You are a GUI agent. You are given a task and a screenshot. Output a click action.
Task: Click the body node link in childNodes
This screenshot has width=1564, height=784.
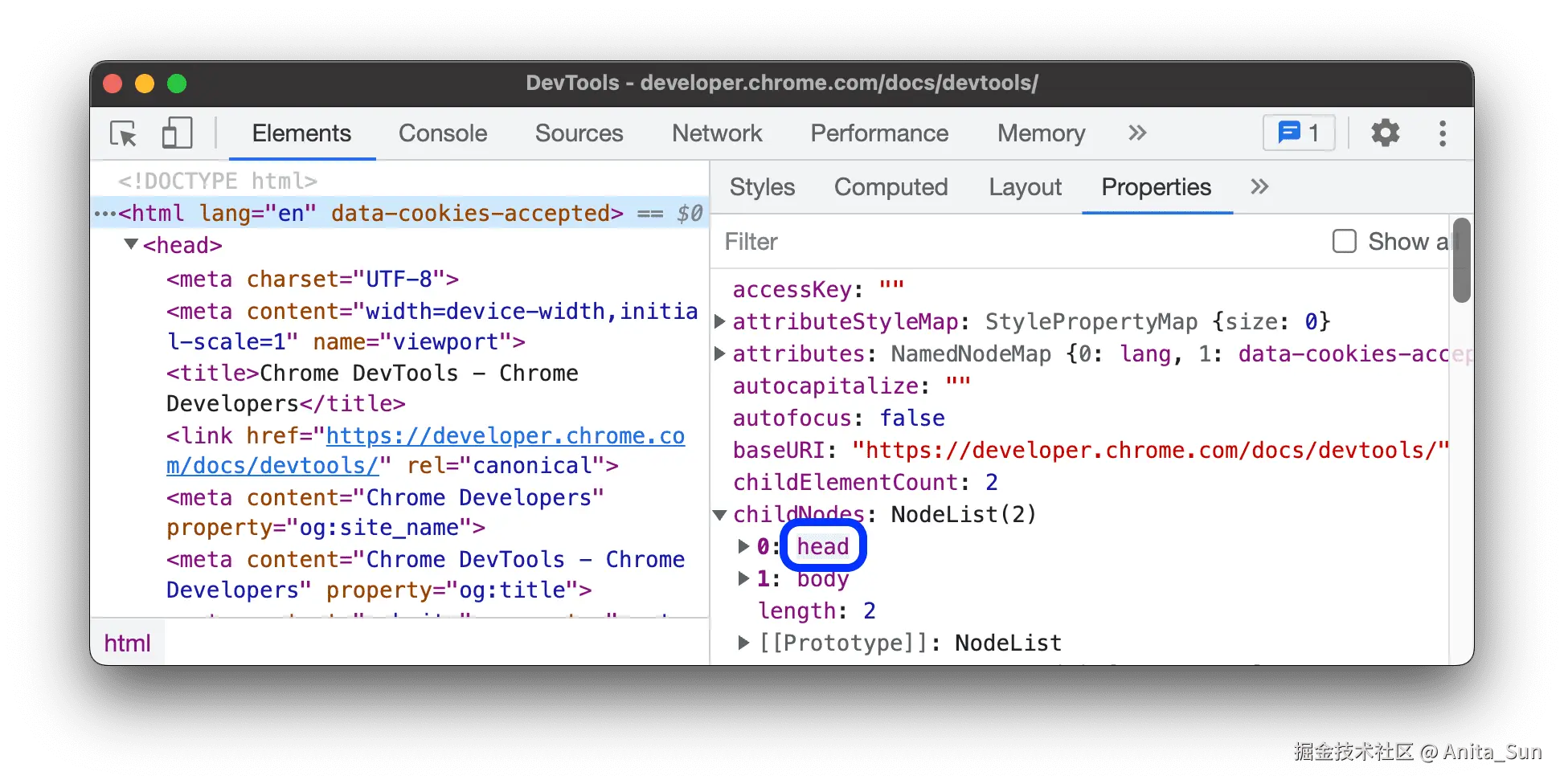823,579
